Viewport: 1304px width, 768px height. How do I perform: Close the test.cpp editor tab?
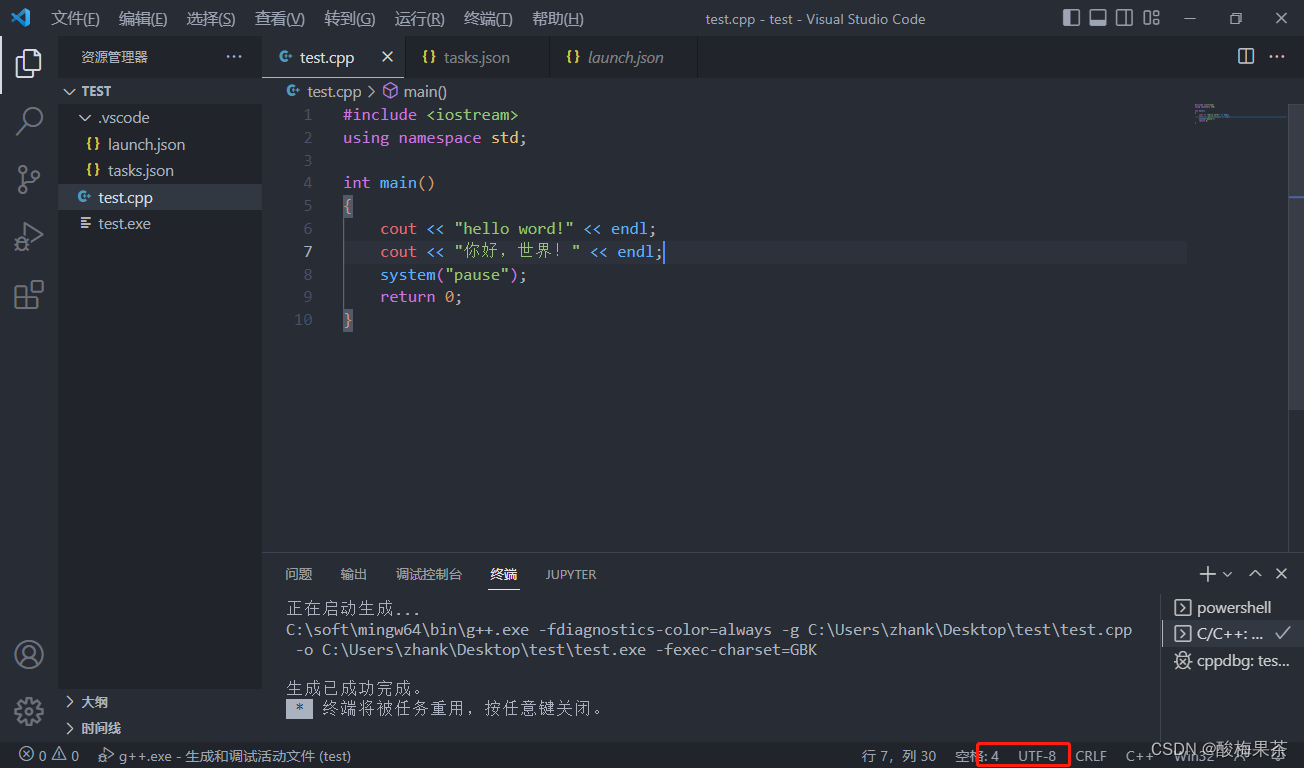388,57
